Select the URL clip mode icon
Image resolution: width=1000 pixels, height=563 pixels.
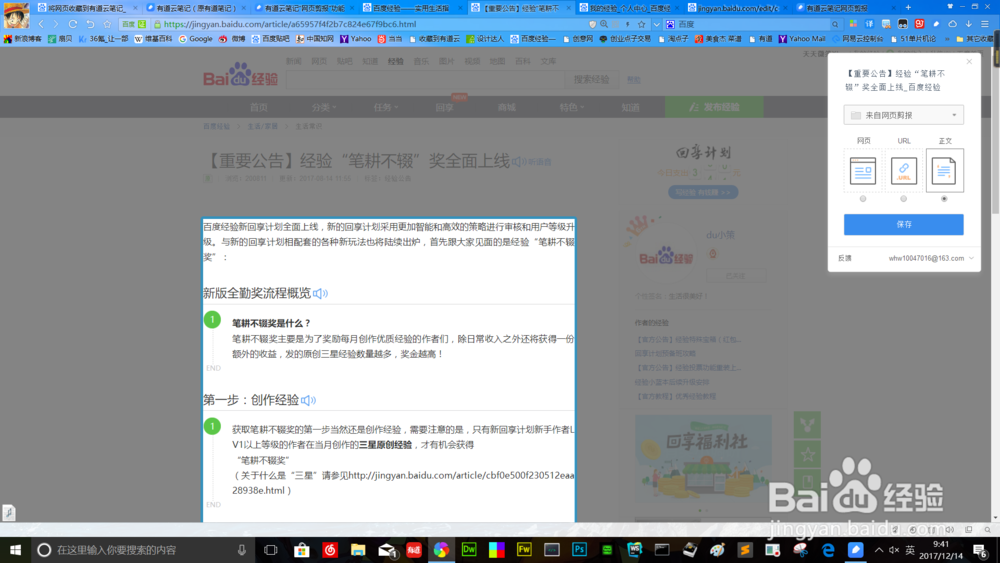click(x=904, y=171)
